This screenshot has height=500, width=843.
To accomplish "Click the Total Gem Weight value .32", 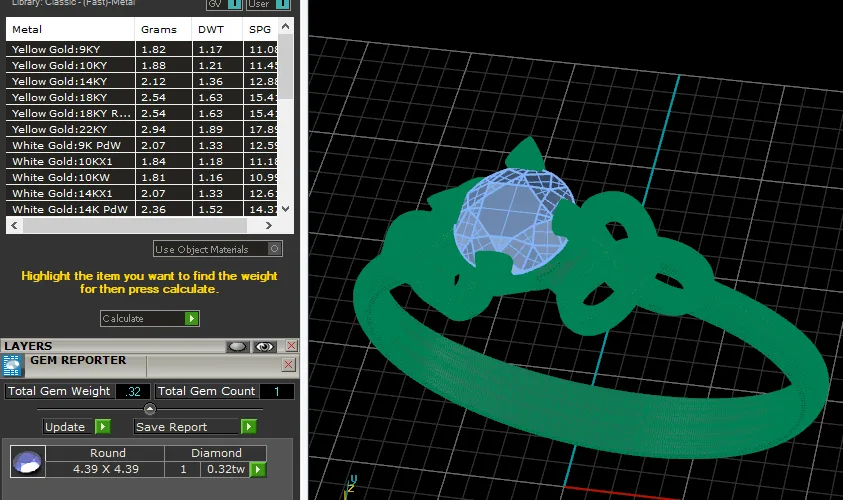I will pyautogui.click(x=133, y=391).
